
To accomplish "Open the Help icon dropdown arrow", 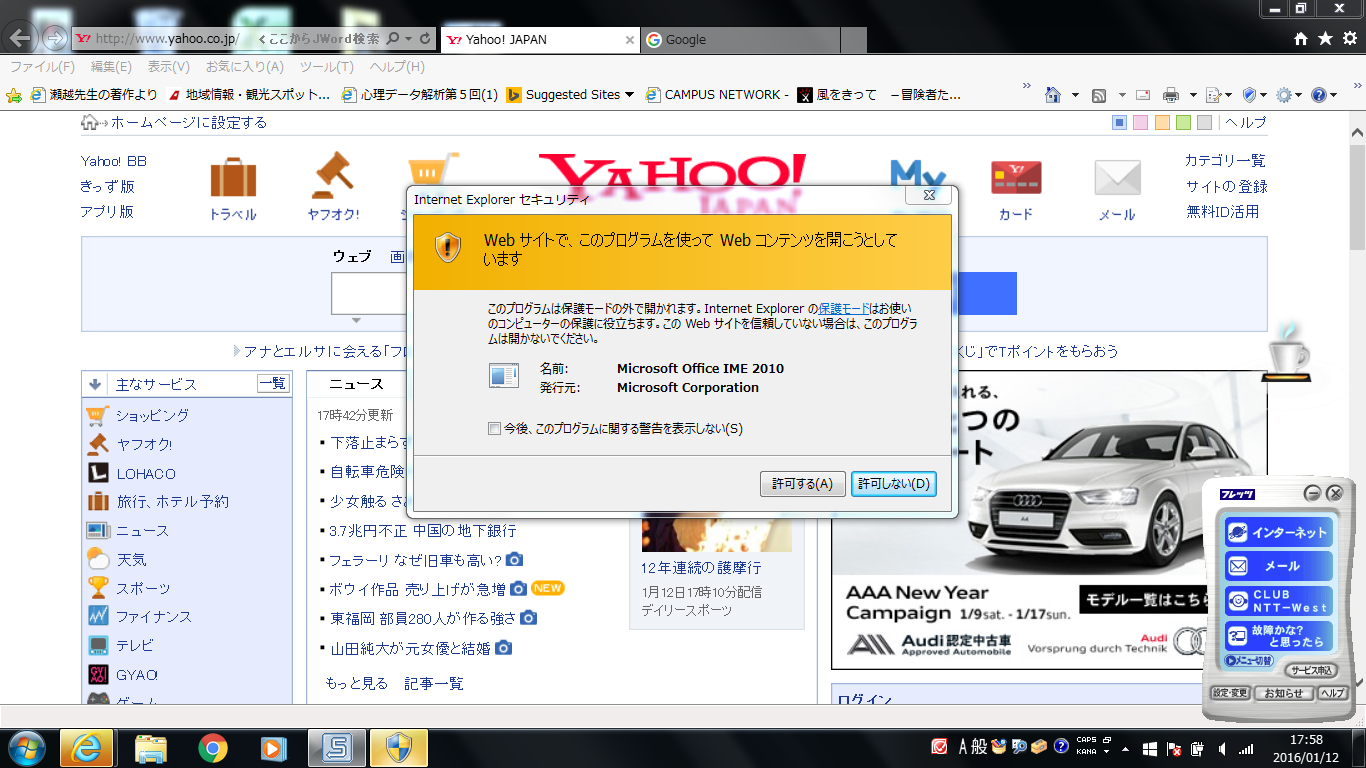I will point(1335,95).
